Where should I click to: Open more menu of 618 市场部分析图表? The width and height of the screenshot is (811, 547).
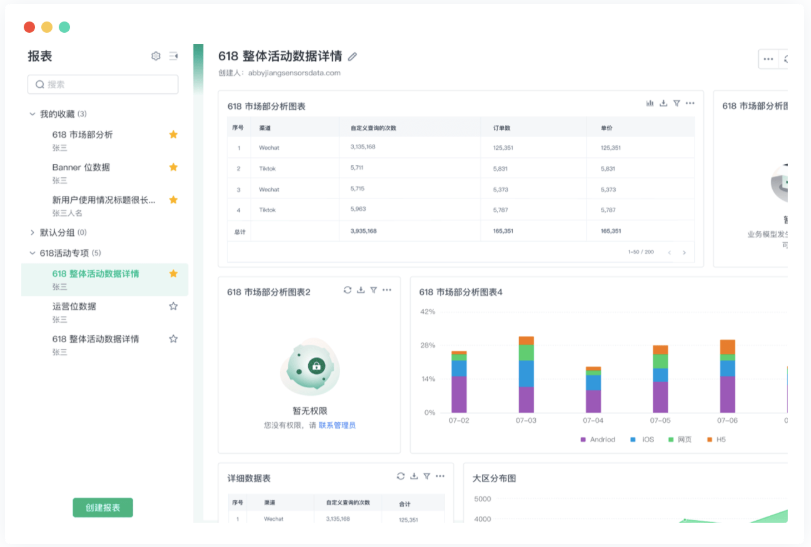click(690, 103)
